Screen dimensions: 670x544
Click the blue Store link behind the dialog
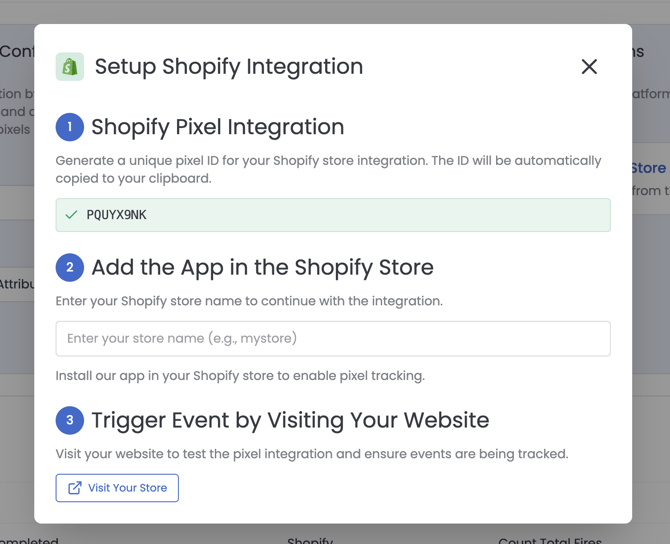click(648, 168)
